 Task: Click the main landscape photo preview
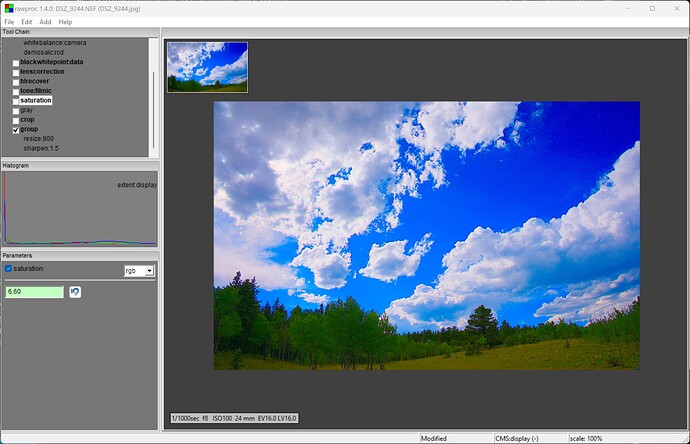pyautogui.click(x=426, y=236)
